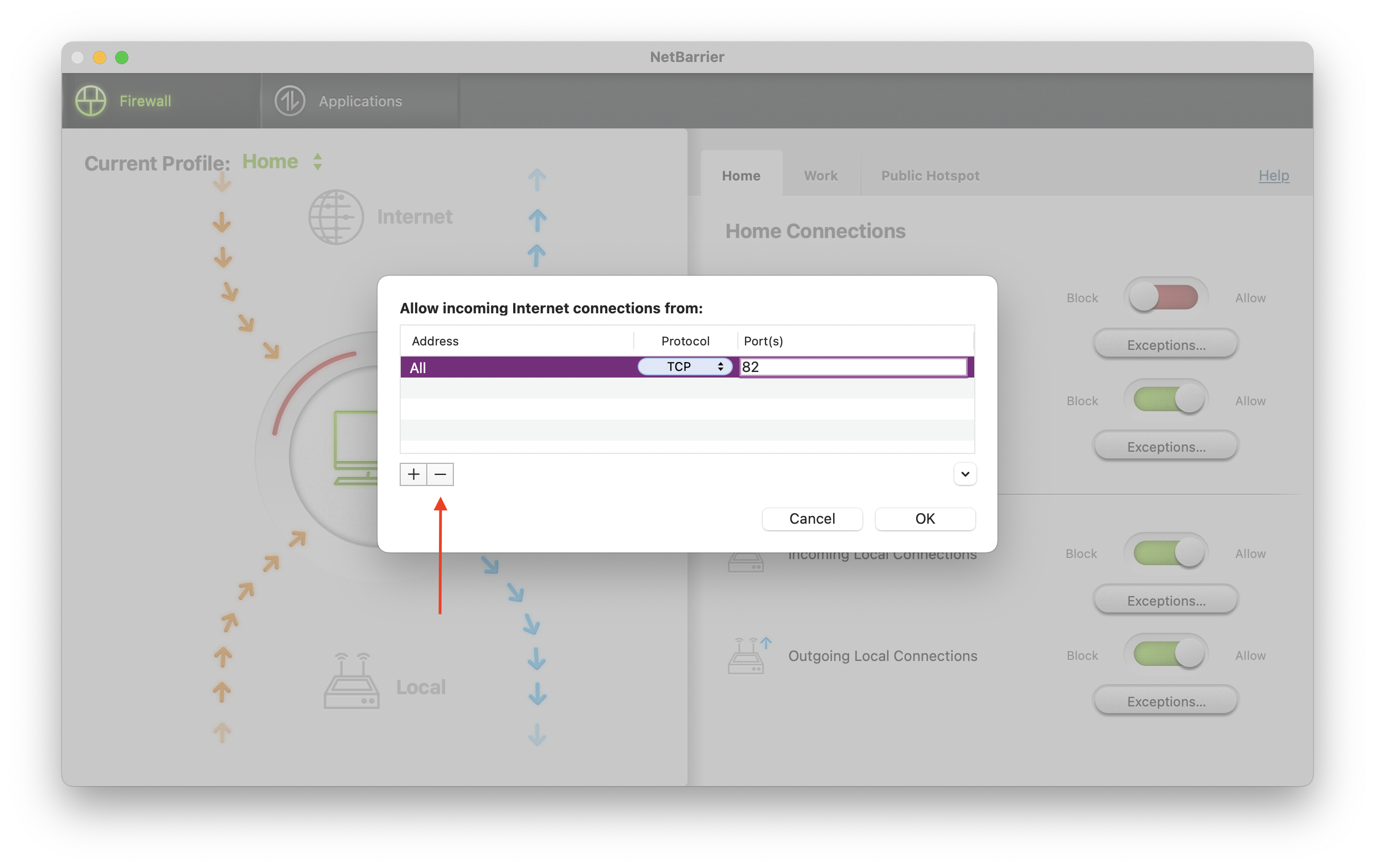The height and width of the screenshot is (868, 1375).
Task: Click the Protocol column header
Action: [685, 341]
